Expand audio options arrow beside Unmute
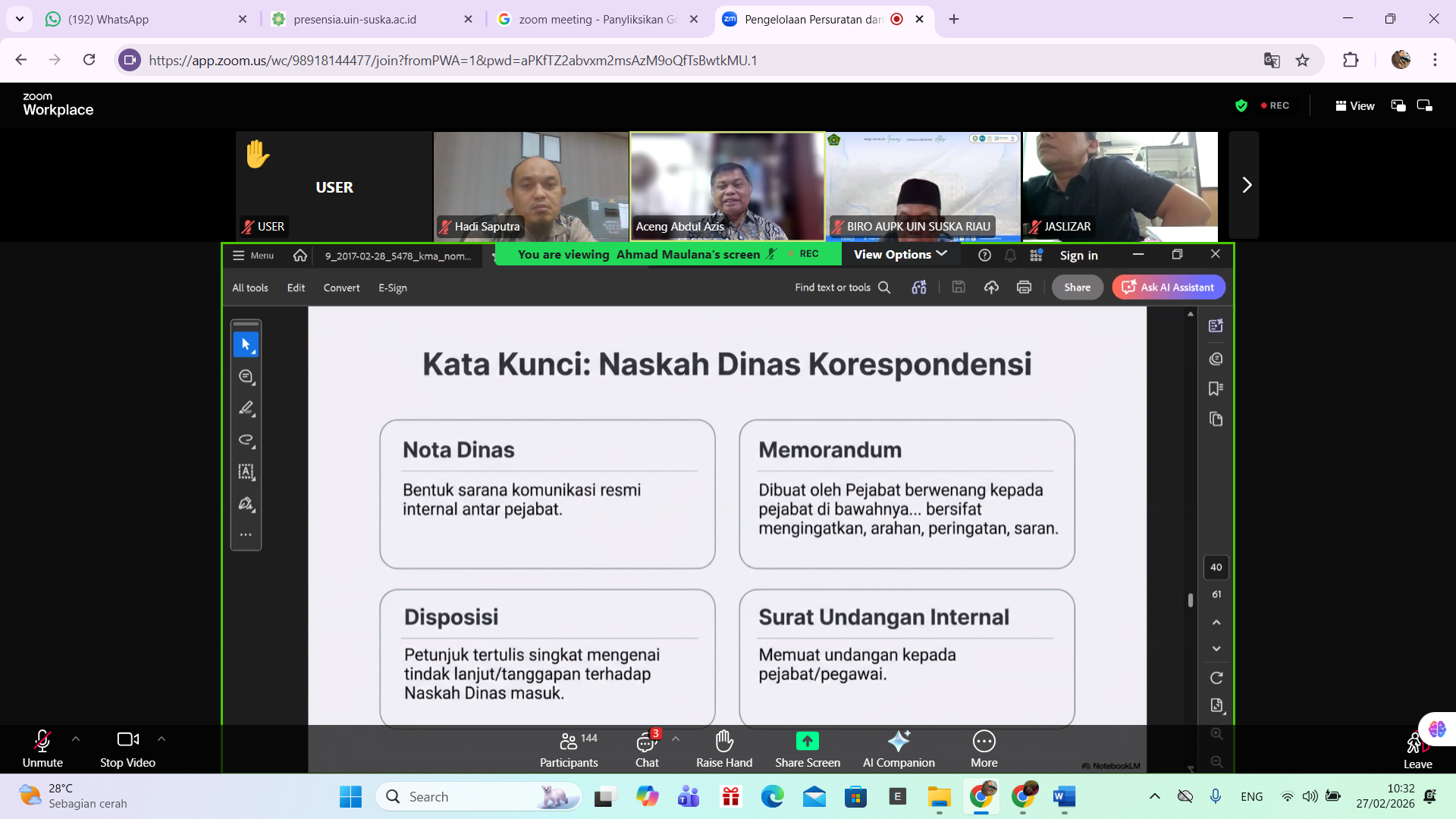Viewport: 1456px width, 819px height. (76, 739)
